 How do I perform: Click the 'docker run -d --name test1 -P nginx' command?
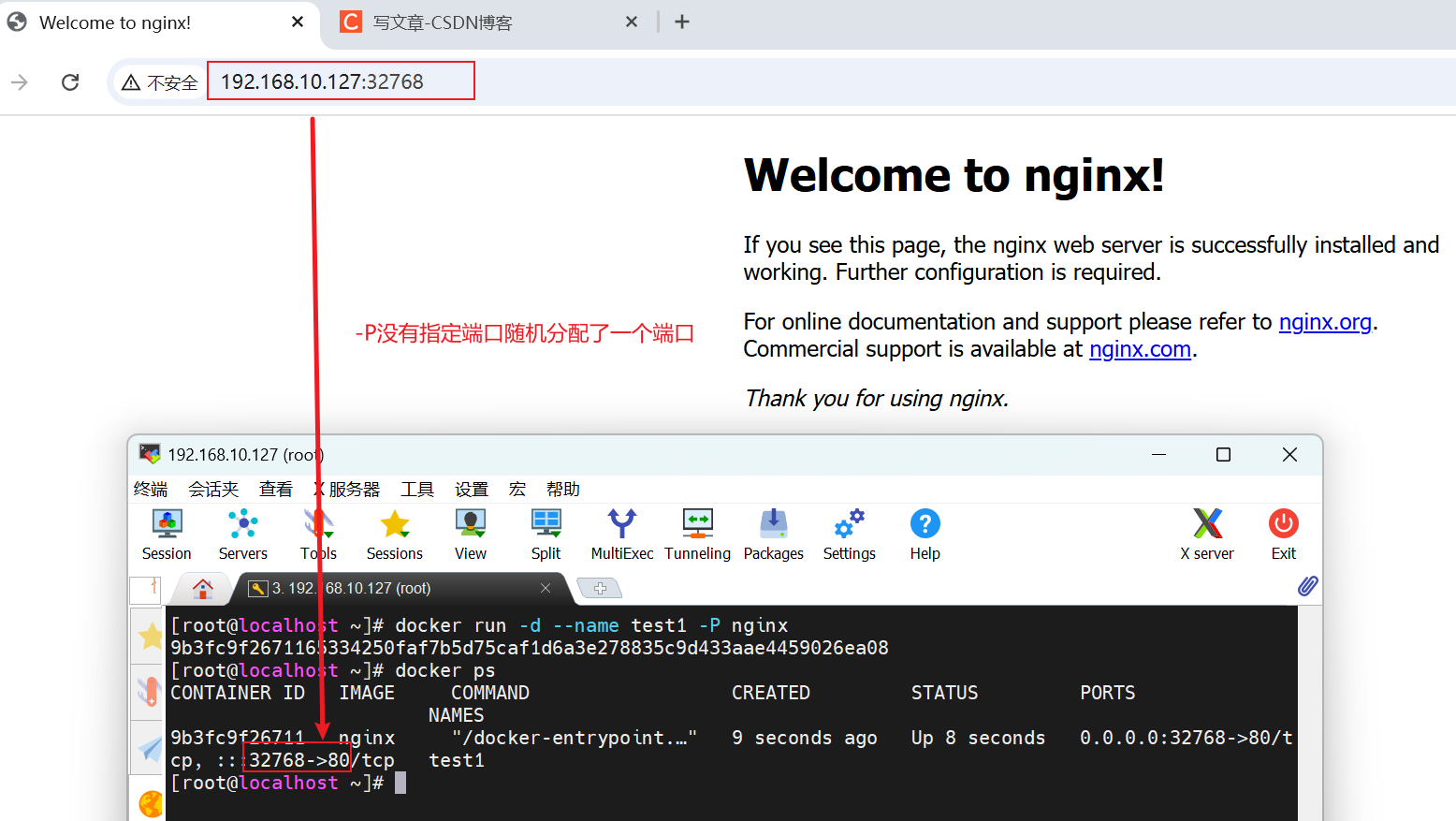click(591, 625)
